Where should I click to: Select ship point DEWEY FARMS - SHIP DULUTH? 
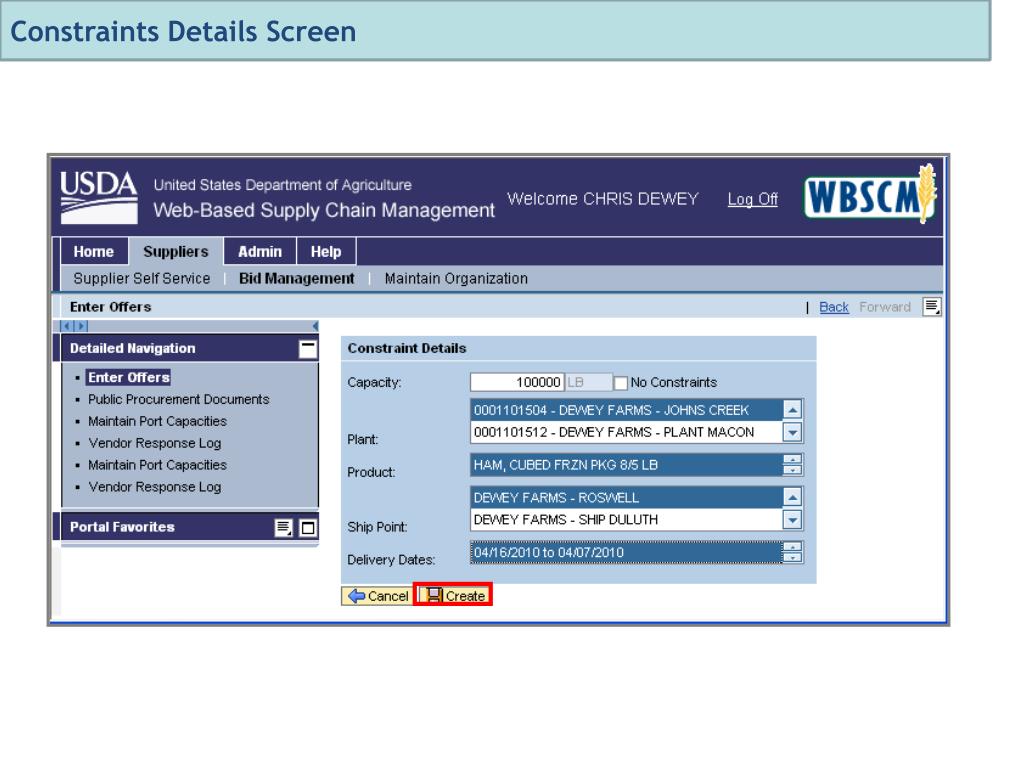[x=626, y=520]
